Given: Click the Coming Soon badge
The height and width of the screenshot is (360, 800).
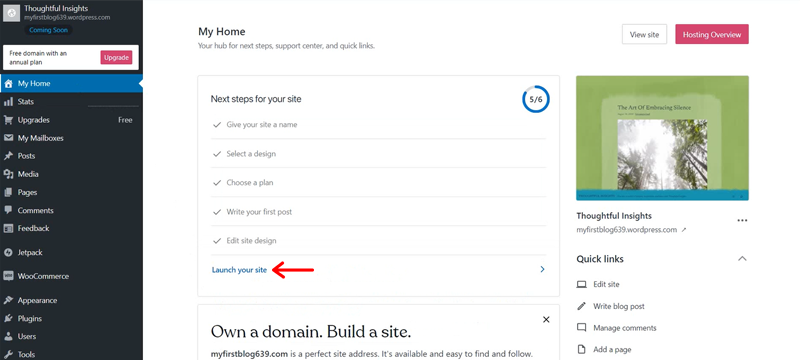Looking at the screenshot, I should 48,30.
